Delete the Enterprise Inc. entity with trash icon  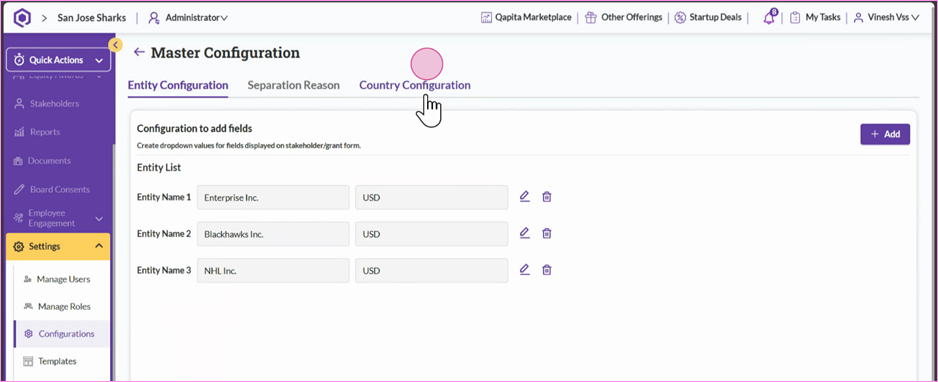[x=546, y=197]
